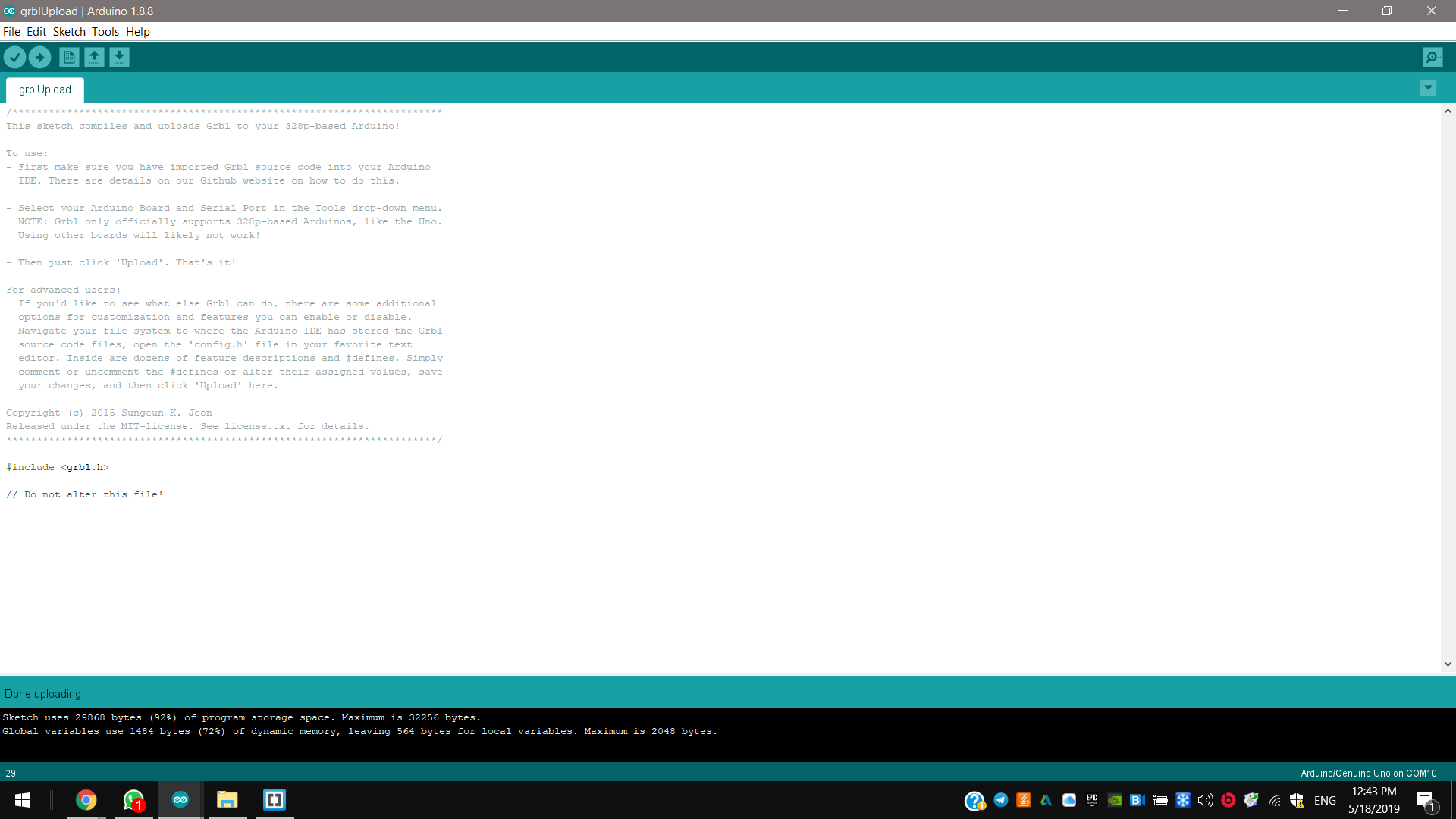Viewport: 1456px width, 819px height.
Task: Open the notification center icon
Action: pos(1426,800)
